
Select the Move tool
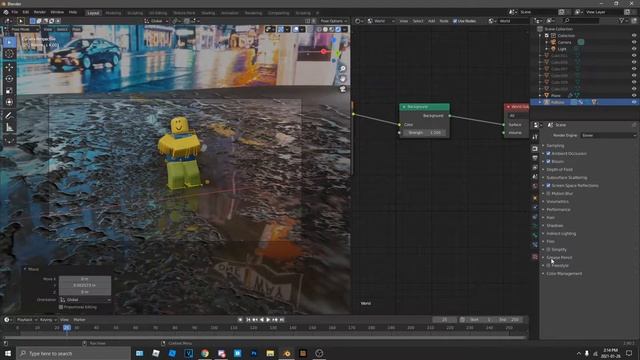click(x=9, y=68)
